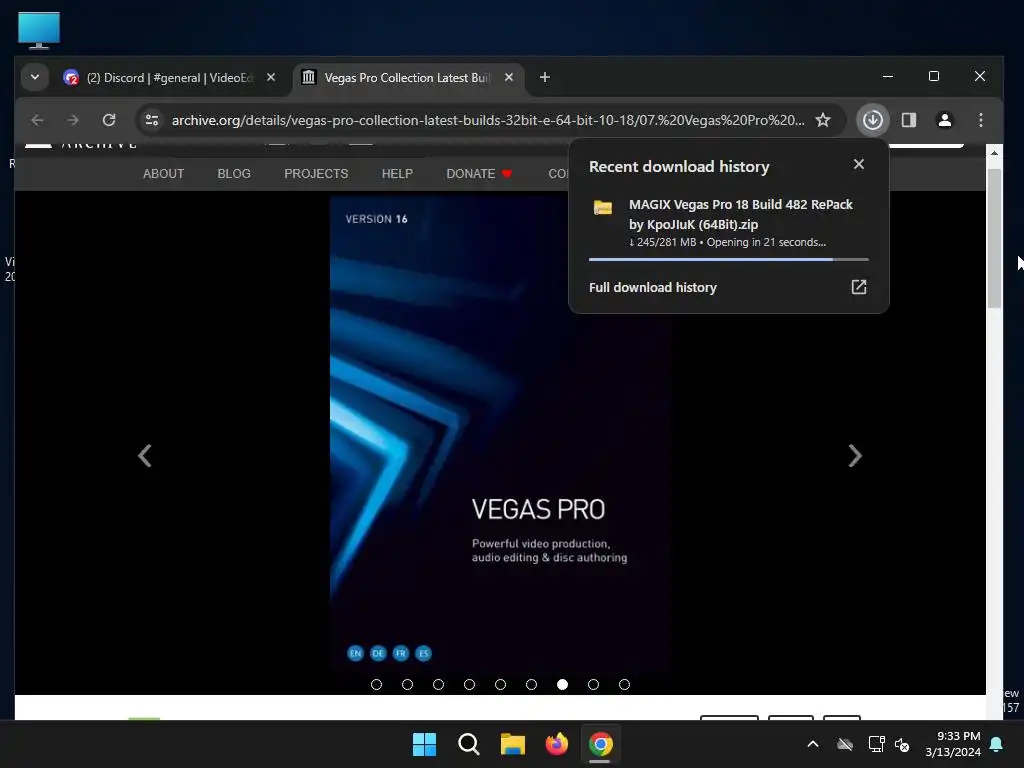Open Chrome's three-dot menu
This screenshot has width=1024, height=768.
click(x=980, y=120)
